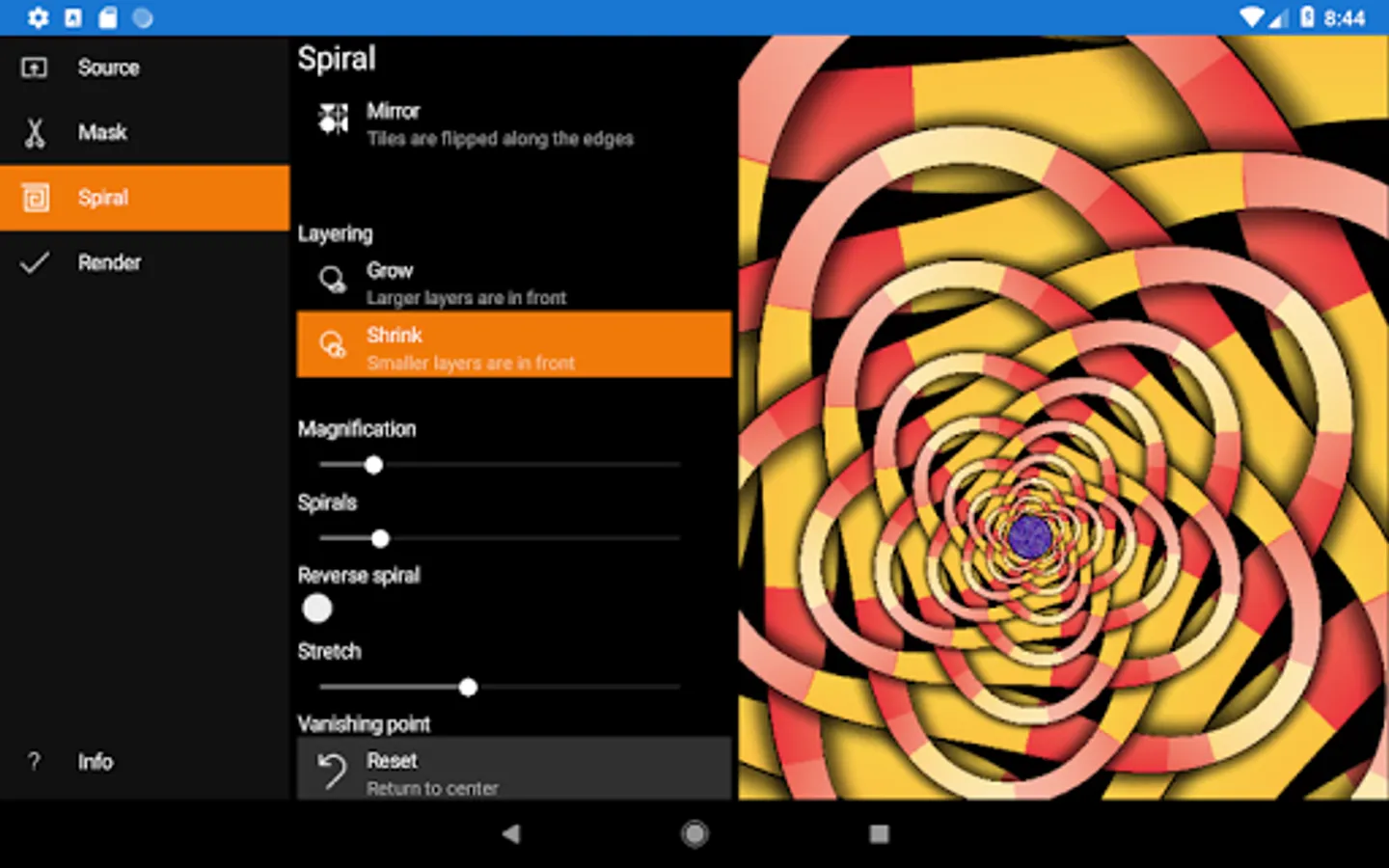Click the Shrink layering icon
The width and height of the screenshot is (1389, 868).
(x=333, y=344)
